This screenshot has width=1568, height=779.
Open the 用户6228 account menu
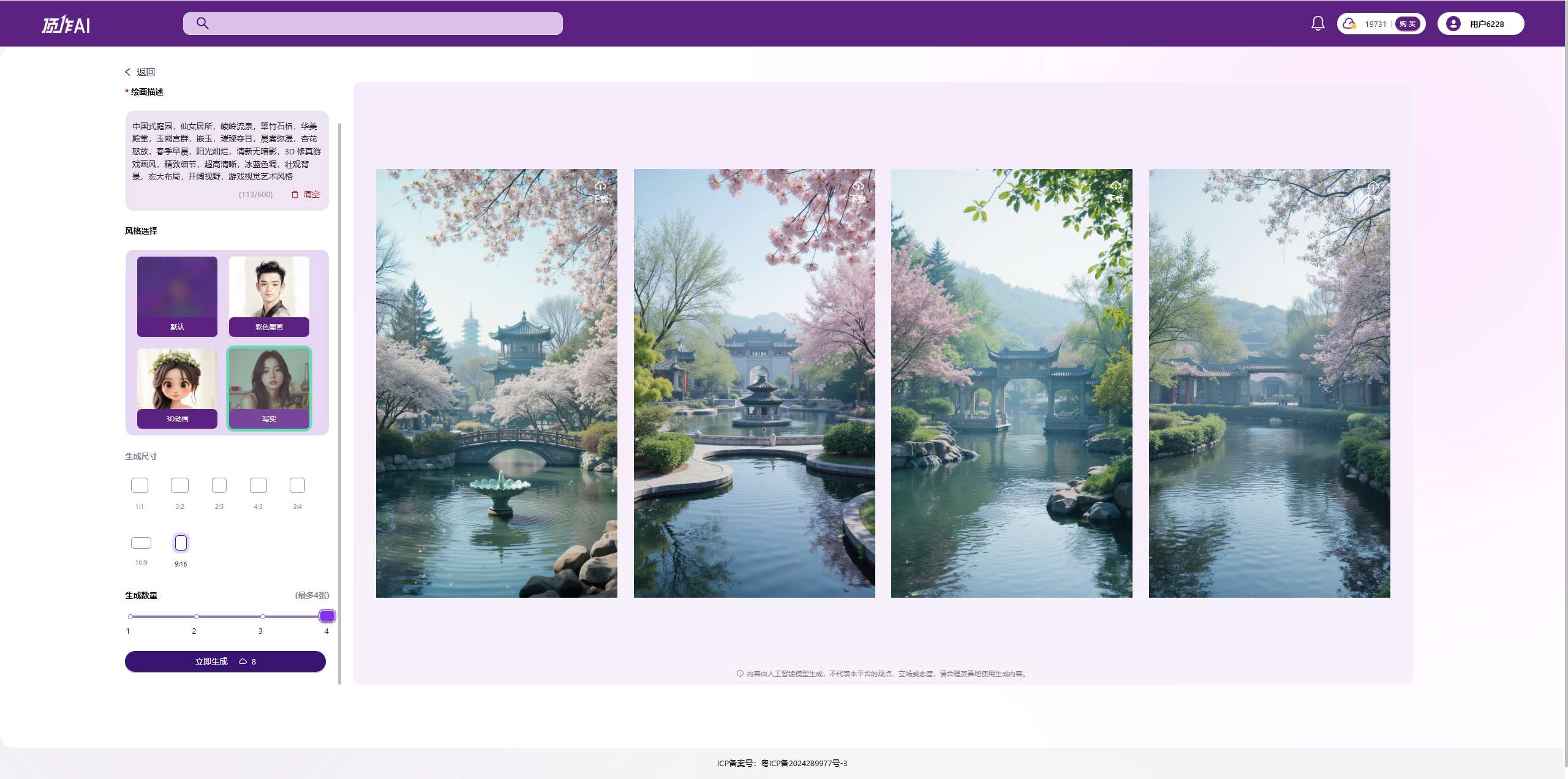1487,24
